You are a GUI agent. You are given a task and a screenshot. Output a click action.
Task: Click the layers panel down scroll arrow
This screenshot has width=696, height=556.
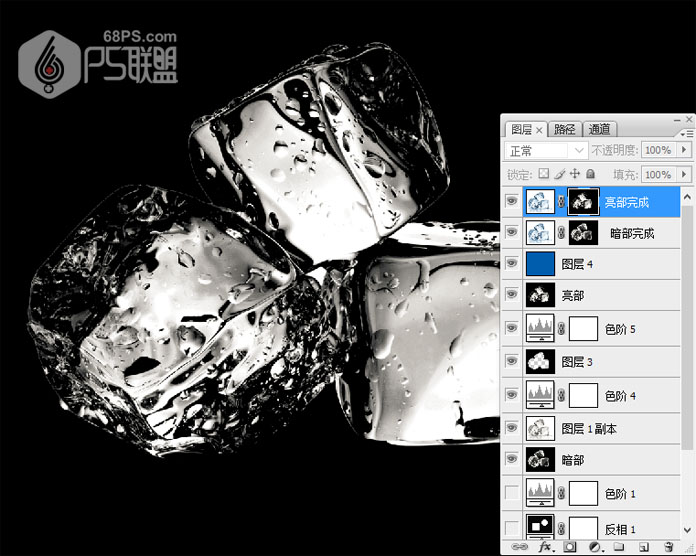click(687, 530)
